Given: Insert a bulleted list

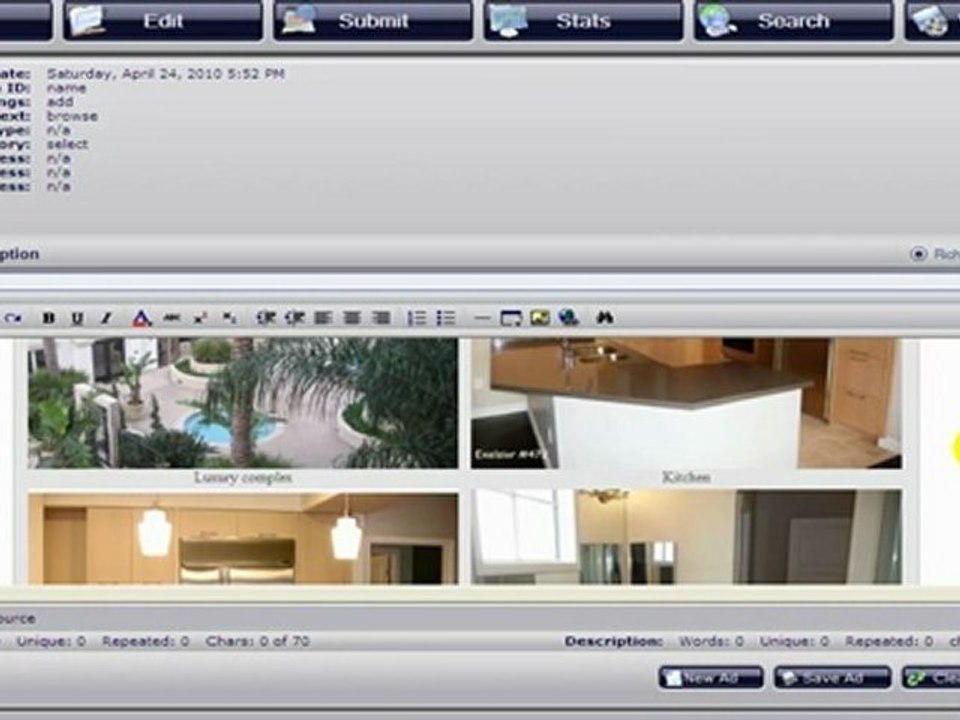Looking at the screenshot, I should [446, 318].
